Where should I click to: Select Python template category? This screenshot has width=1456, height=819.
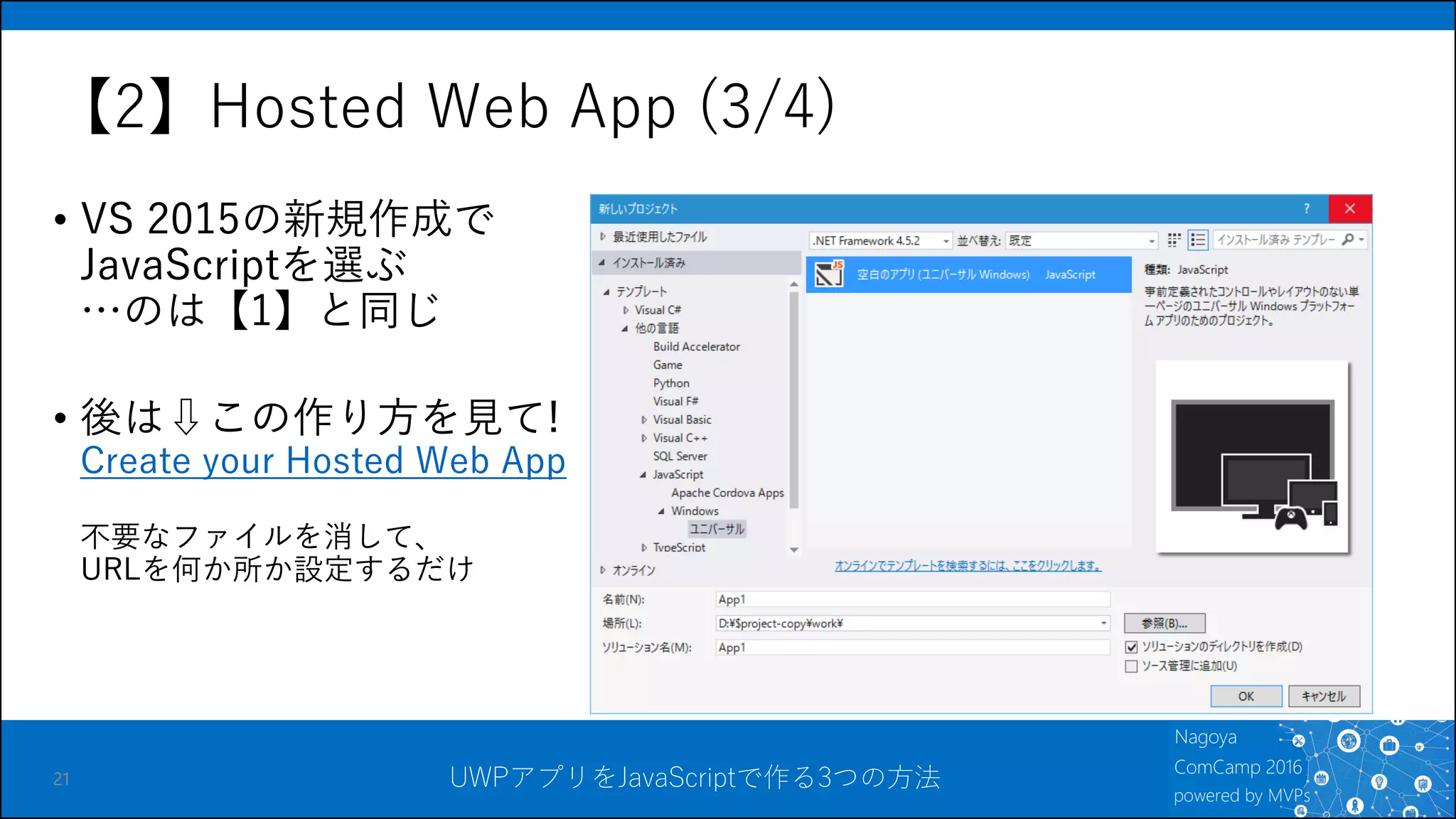(671, 383)
